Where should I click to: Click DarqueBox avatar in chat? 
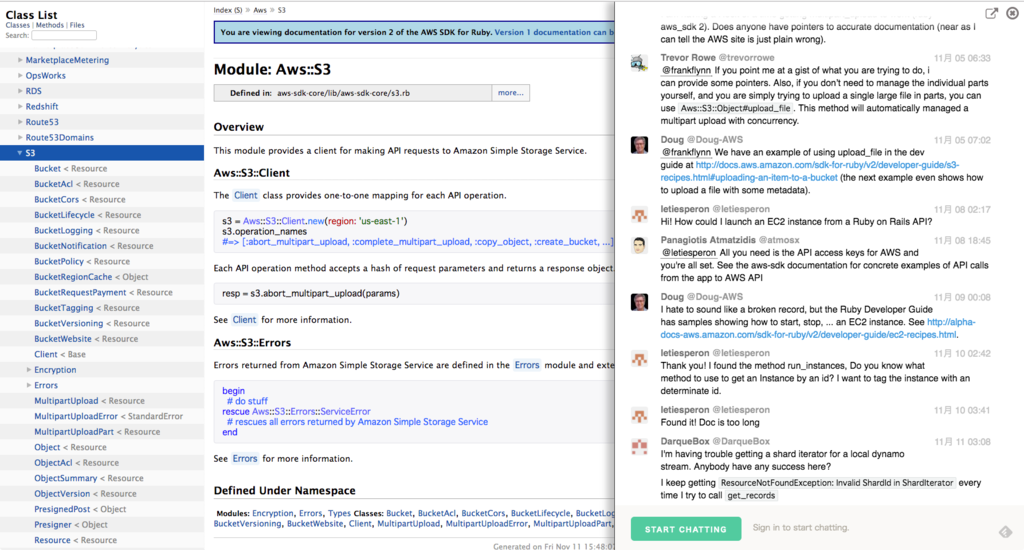click(639, 446)
